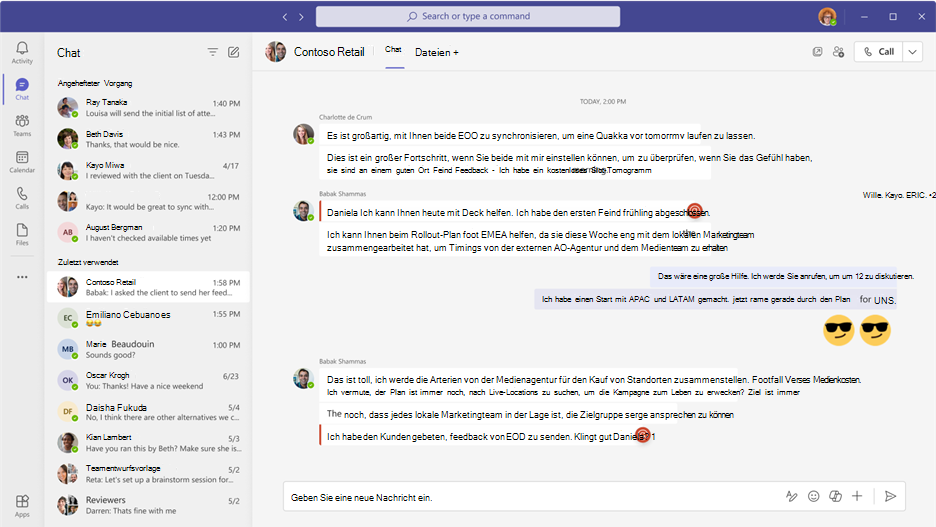Open chat with Kian Lambert
This screenshot has width=936, height=527.
click(149, 443)
